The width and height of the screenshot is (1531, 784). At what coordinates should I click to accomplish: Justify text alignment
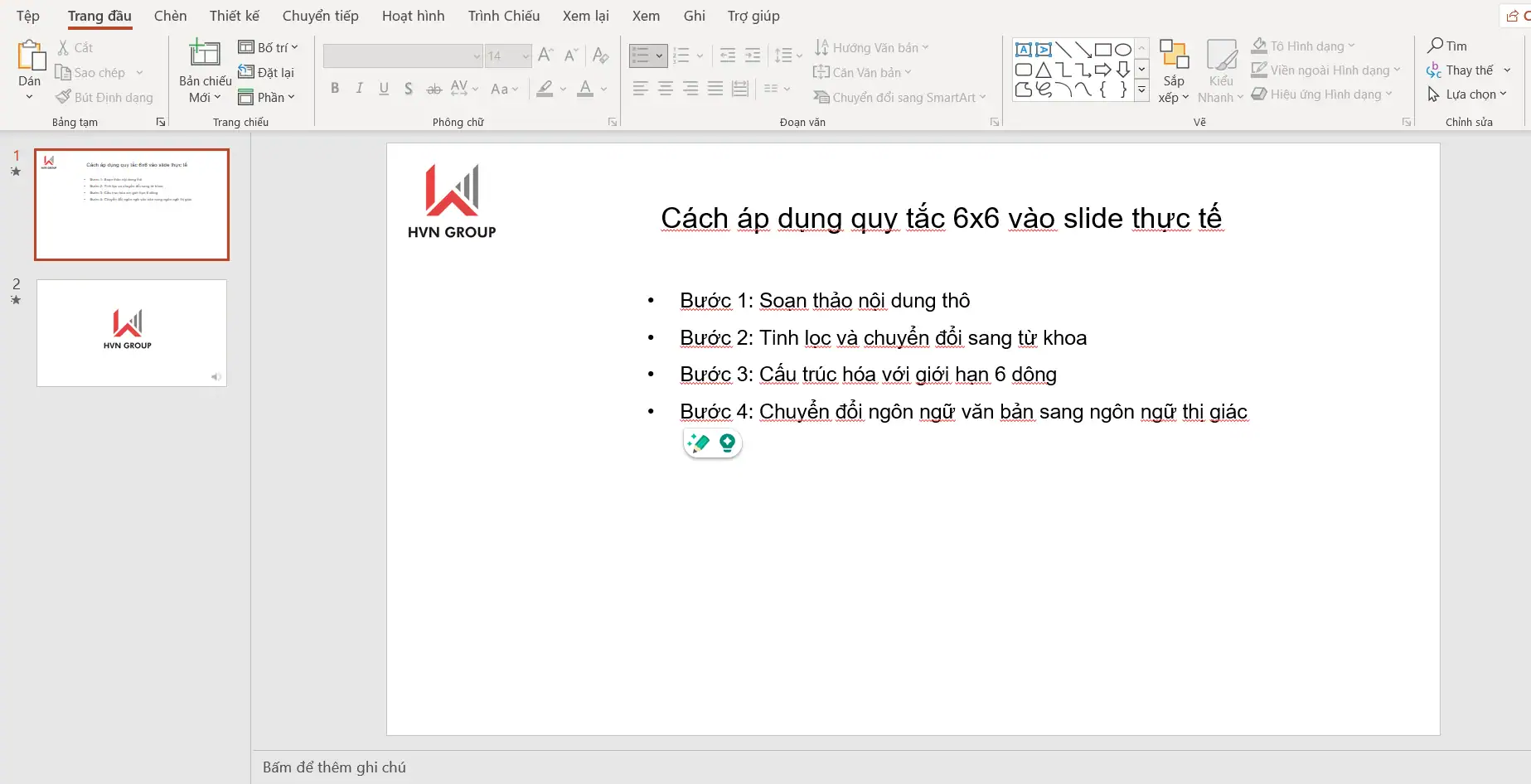click(x=715, y=89)
